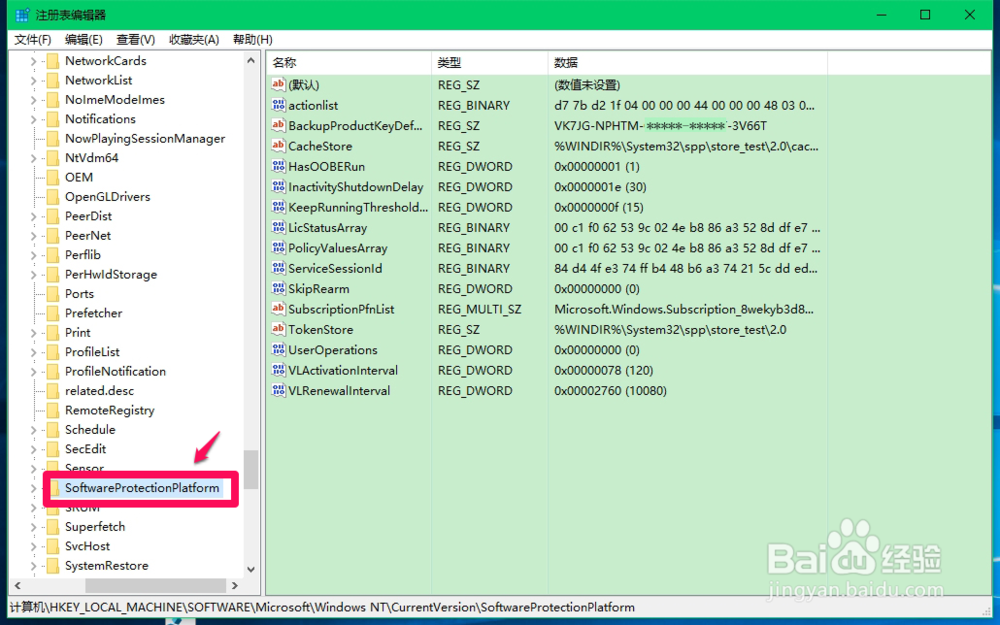Open the 收藏夹(A) menu

tap(194, 40)
